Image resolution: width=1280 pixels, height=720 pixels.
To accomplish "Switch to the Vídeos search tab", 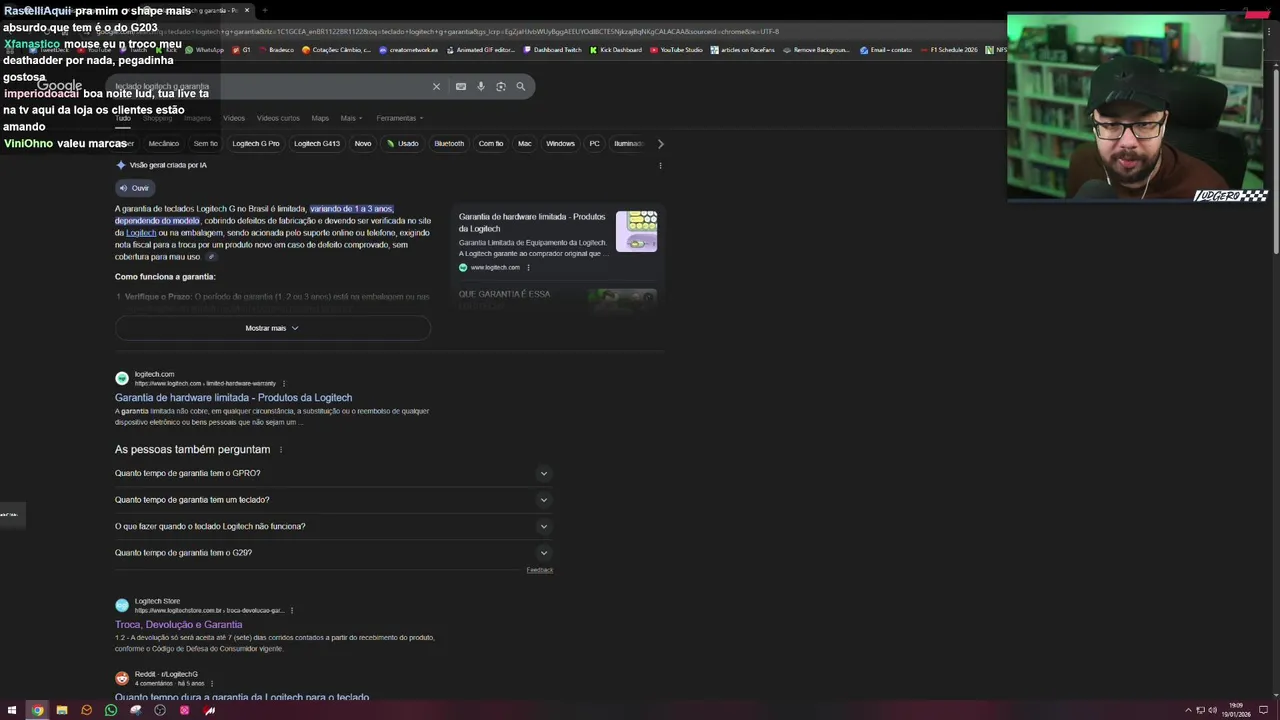I will tap(234, 118).
